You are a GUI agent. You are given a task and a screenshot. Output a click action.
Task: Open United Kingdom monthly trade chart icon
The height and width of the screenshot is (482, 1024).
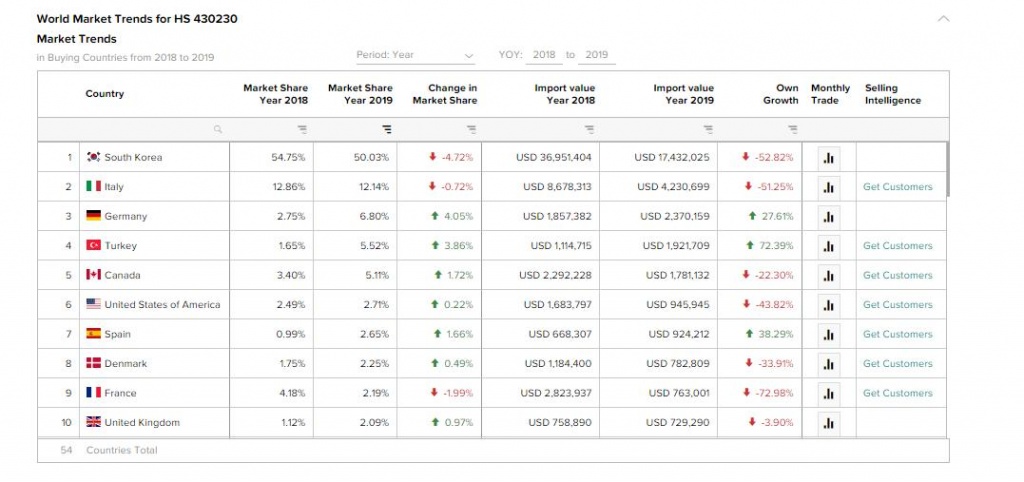(829, 423)
